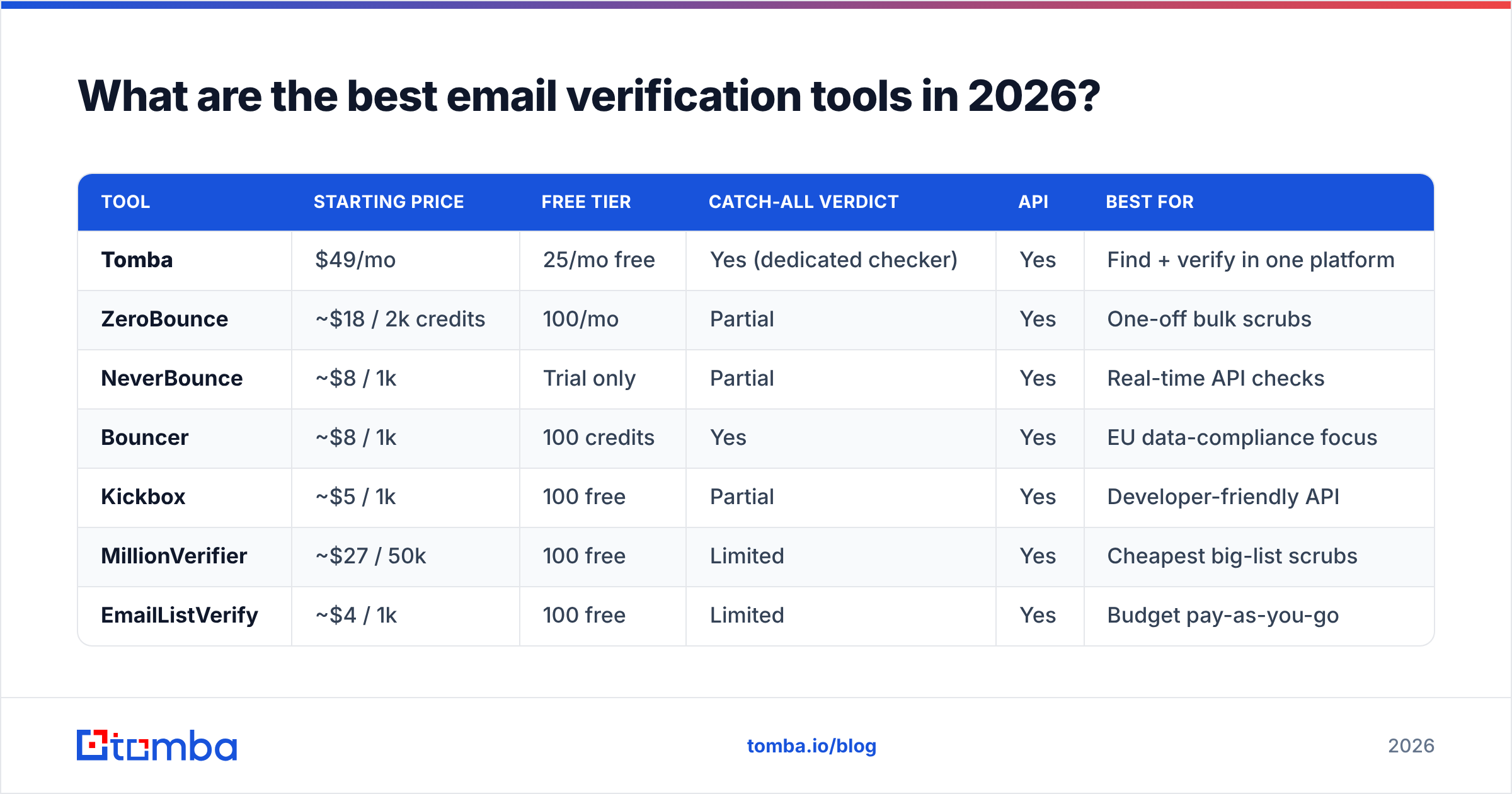Click the ~$4 / 1k price cell
The image size is (1512, 794).
pos(406,616)
